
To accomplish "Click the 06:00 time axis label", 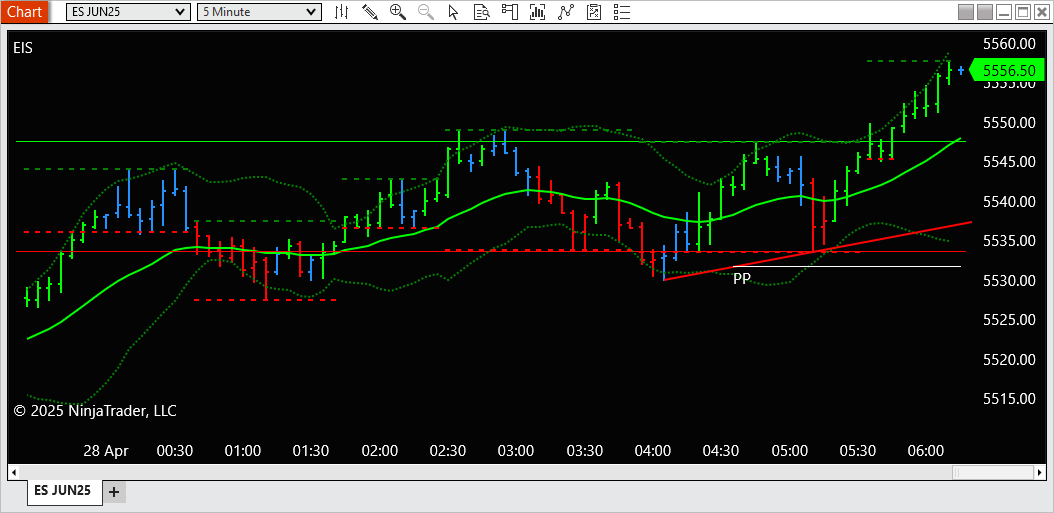I will click(926, 450).
